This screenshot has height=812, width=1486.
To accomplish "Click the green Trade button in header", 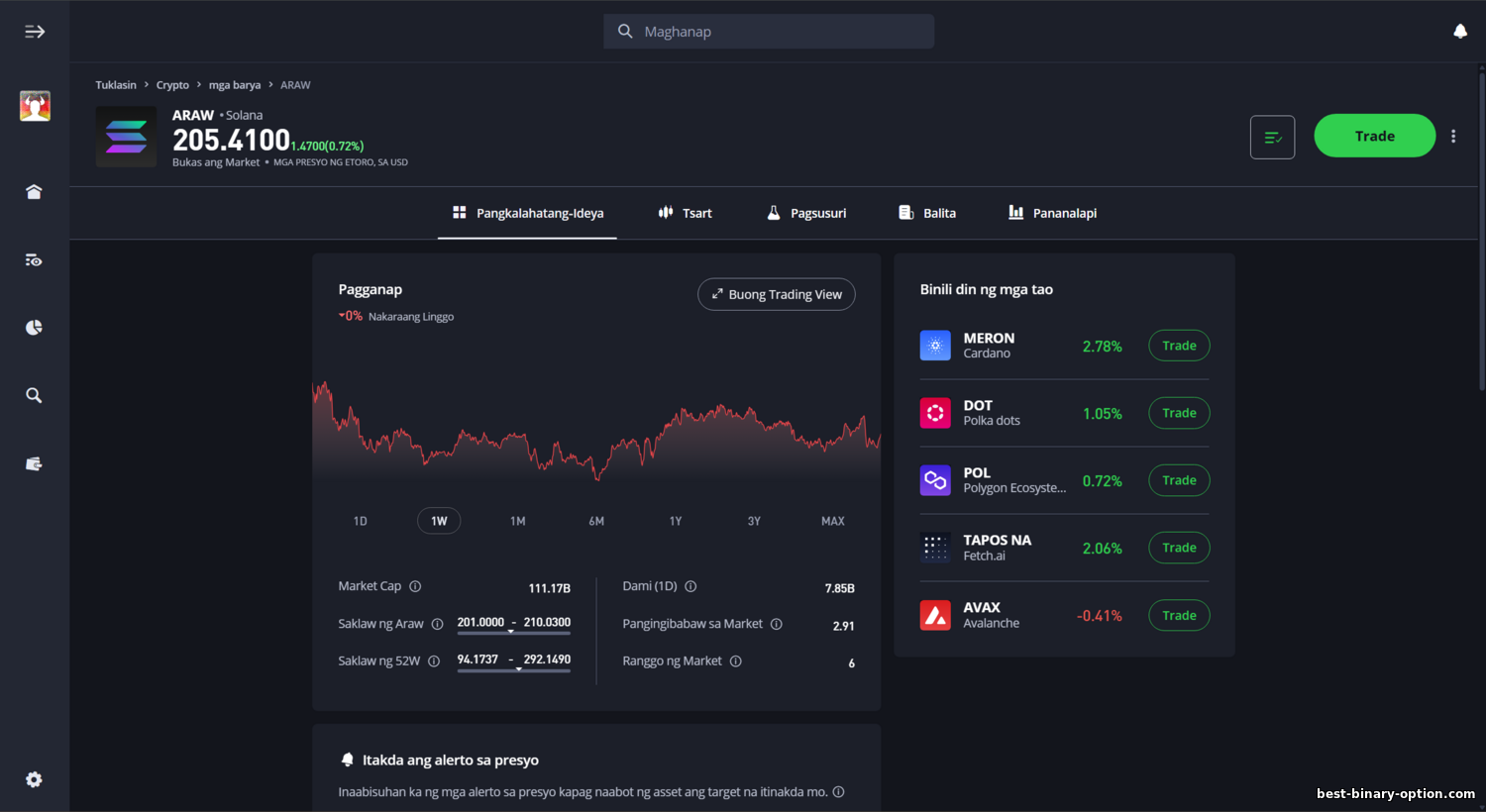I will click(1374, 136).
